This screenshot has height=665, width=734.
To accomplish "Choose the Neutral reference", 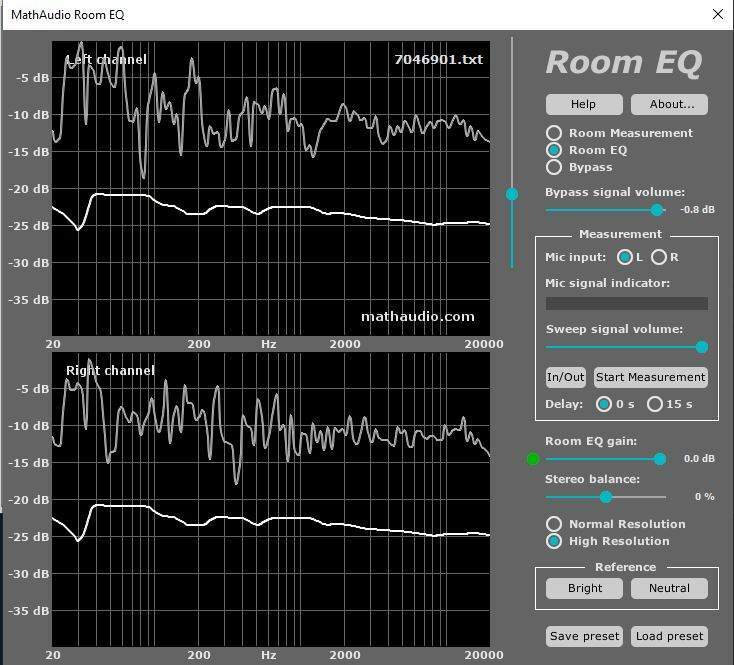I will point(669,588).
